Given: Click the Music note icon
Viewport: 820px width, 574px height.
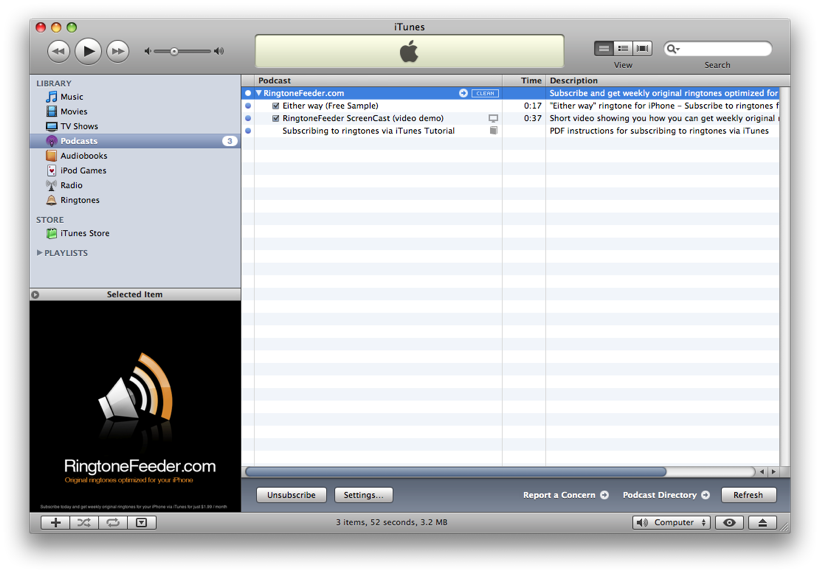Looking at the screenshot, I should pyautogui.click(x=51, y=97).
